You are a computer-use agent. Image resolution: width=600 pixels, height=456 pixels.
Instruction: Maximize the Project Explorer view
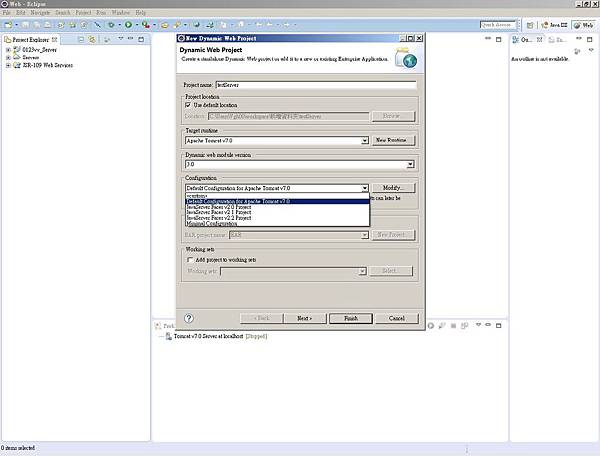[141, 39]
